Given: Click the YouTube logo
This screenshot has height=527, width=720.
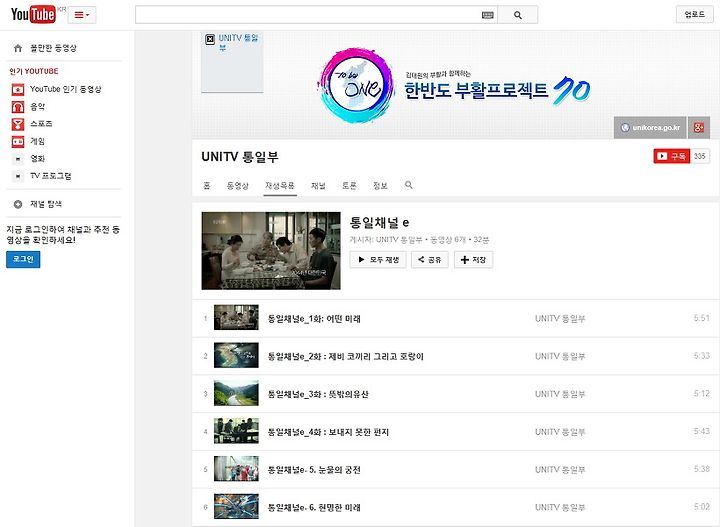Looking at the screenshot, I should pos(33,15).
